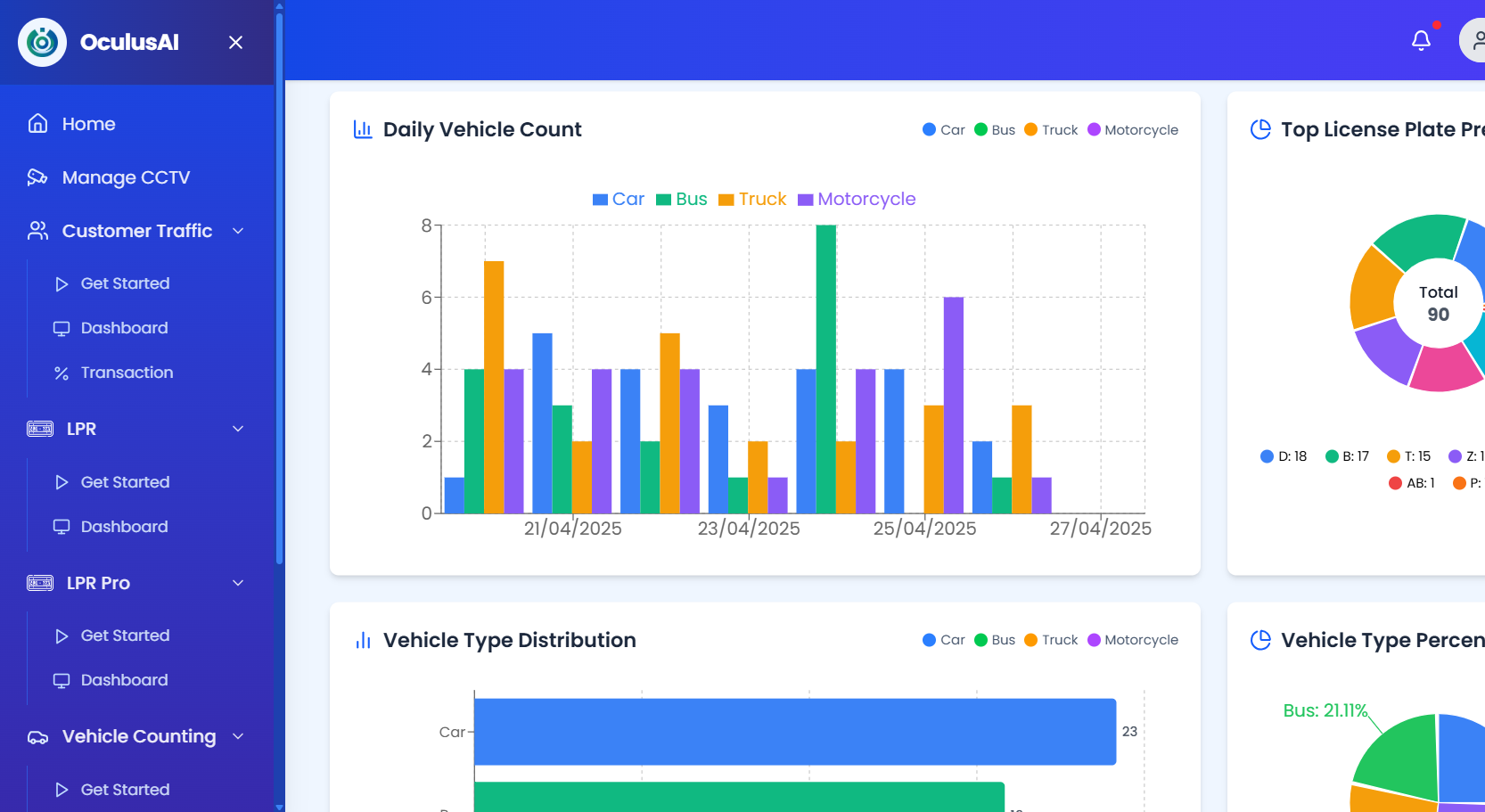Click Truck dot in Daily Vehicle Count header
Screen dimensions: 1485x812
(1030, 129)
